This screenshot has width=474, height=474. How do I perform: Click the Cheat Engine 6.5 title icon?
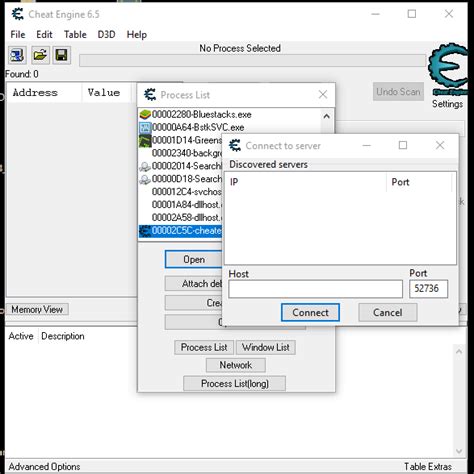[x=17, y=14]
